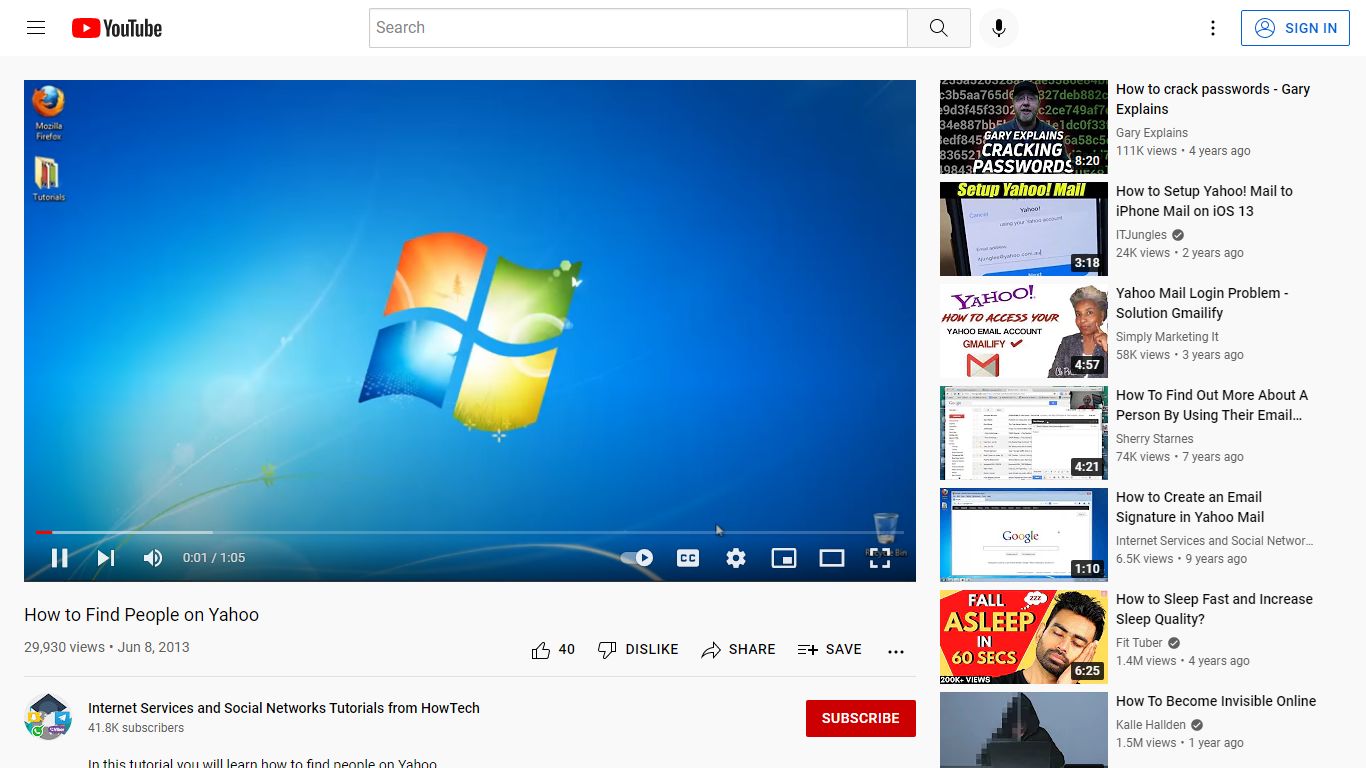Open 'How to Sleep Fast and Increase Sleep Quality?'
This screenshot has width=1366, height=768.
[1214, 609]
